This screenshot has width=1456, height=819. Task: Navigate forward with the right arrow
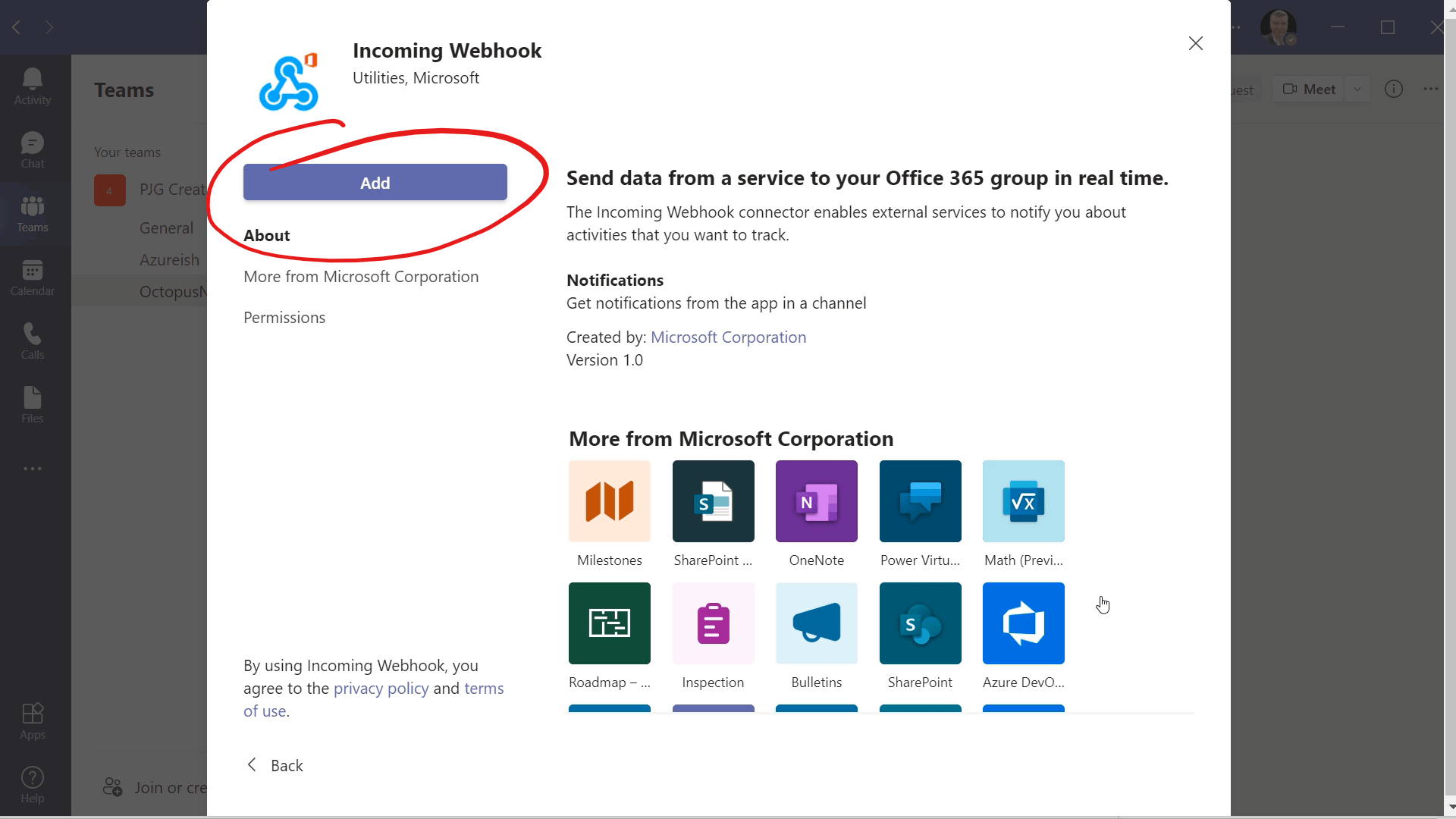point(49,27)
